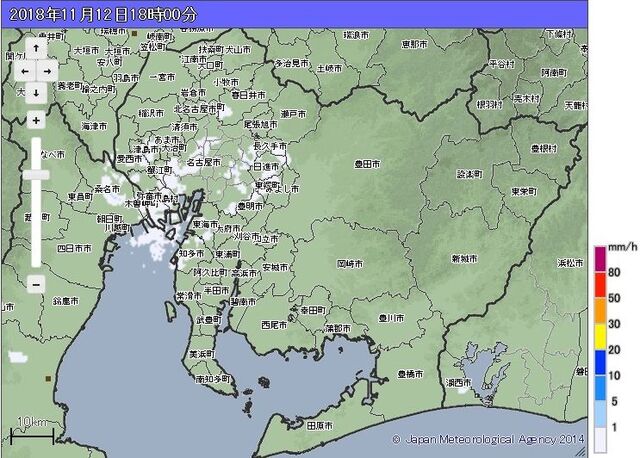Click the 半田市 map label
Screen dimensions: 640x458
point(217,290)
